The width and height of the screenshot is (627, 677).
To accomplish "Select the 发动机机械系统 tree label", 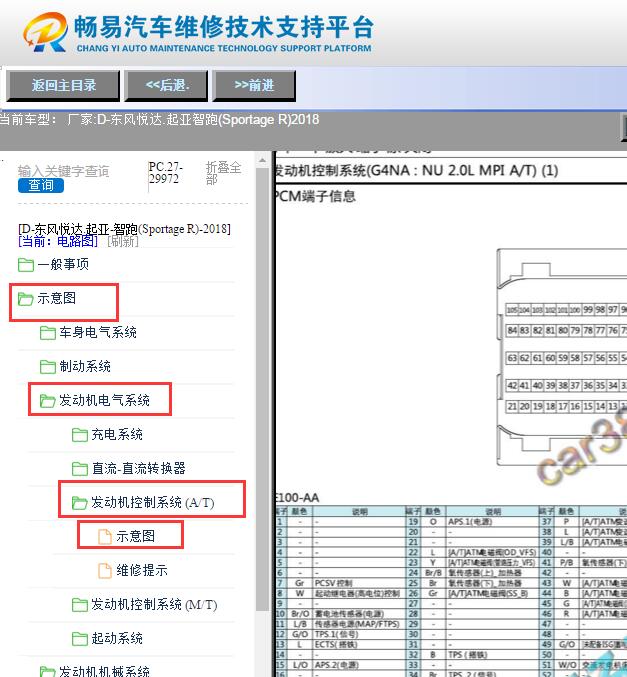I will coord(104,671).
